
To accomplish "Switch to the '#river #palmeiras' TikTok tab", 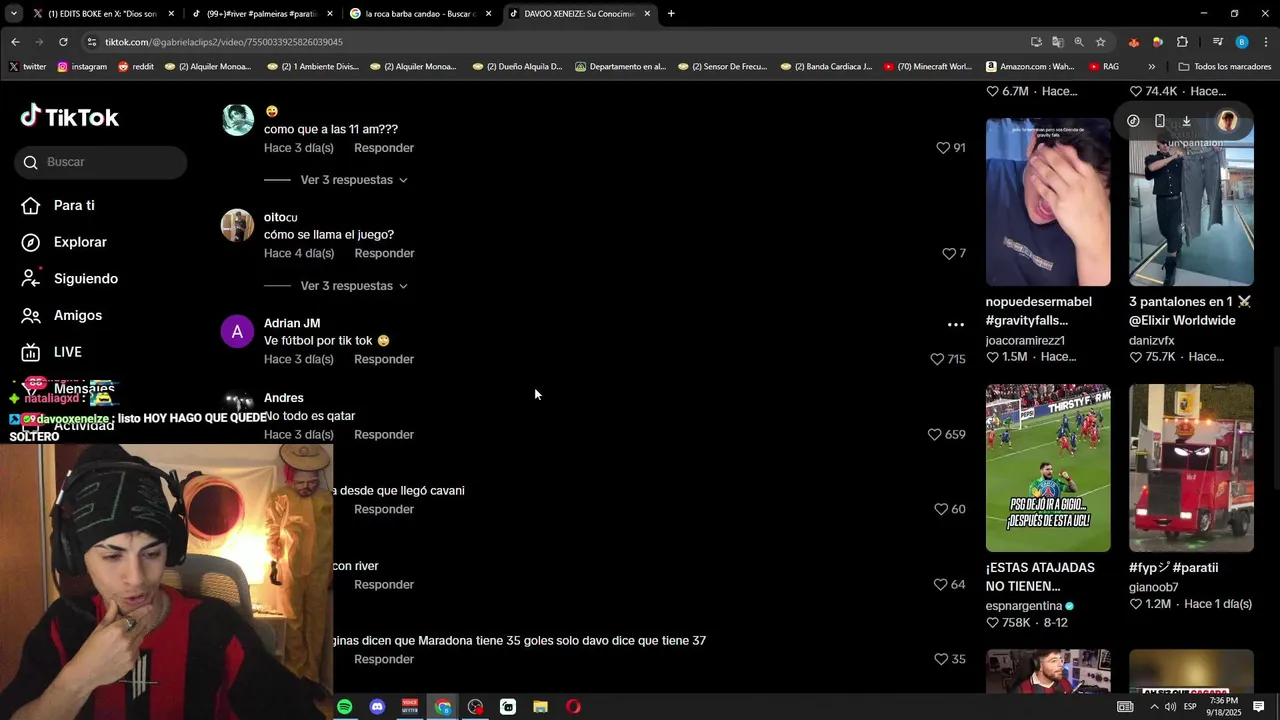I will tap(261, 14).
